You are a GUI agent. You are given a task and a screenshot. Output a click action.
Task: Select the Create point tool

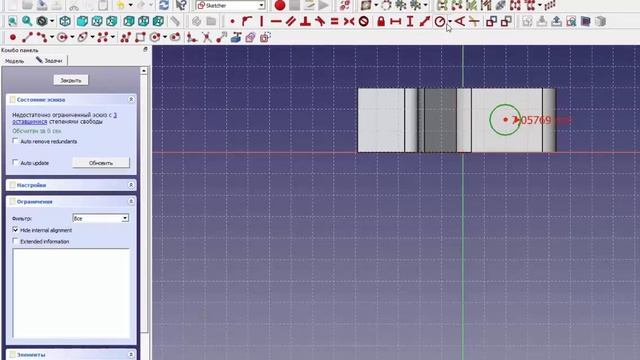point(13,38)
